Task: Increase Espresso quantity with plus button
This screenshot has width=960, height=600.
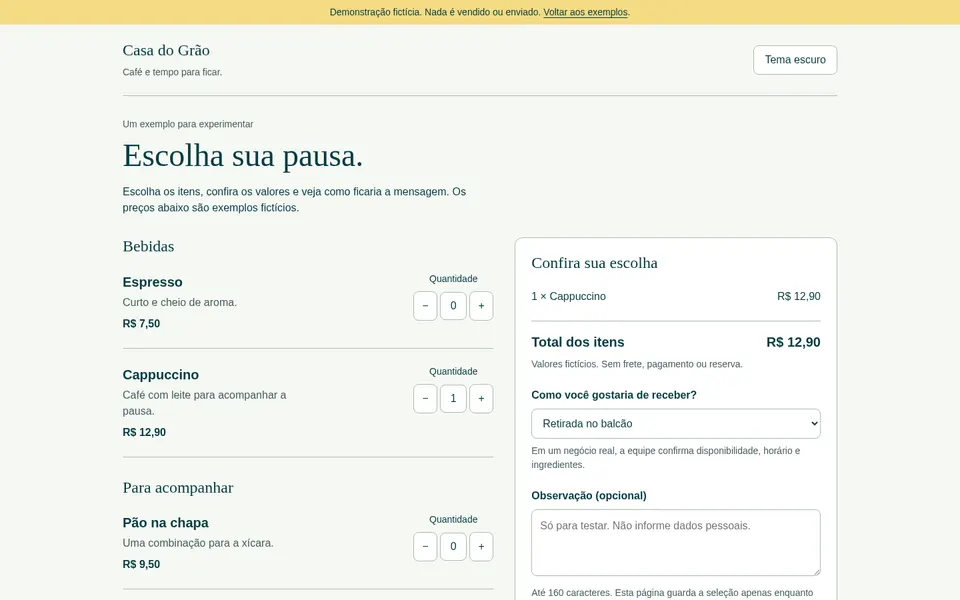Action: 481,306
